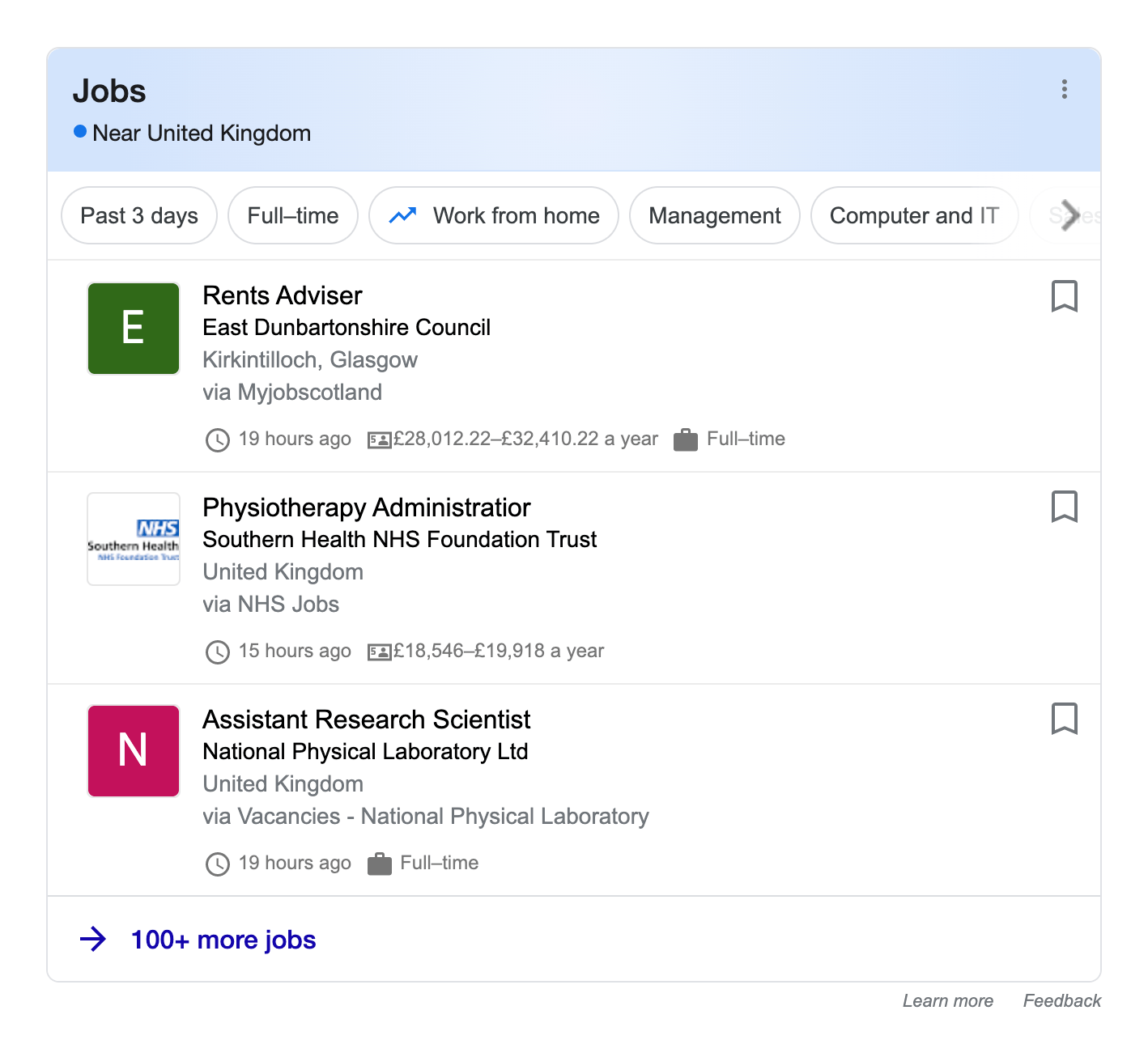1148x1057 pixels.
Task: Open the Rents Adviser job posting
Action: pyautogui.click(x=282, y=295)
